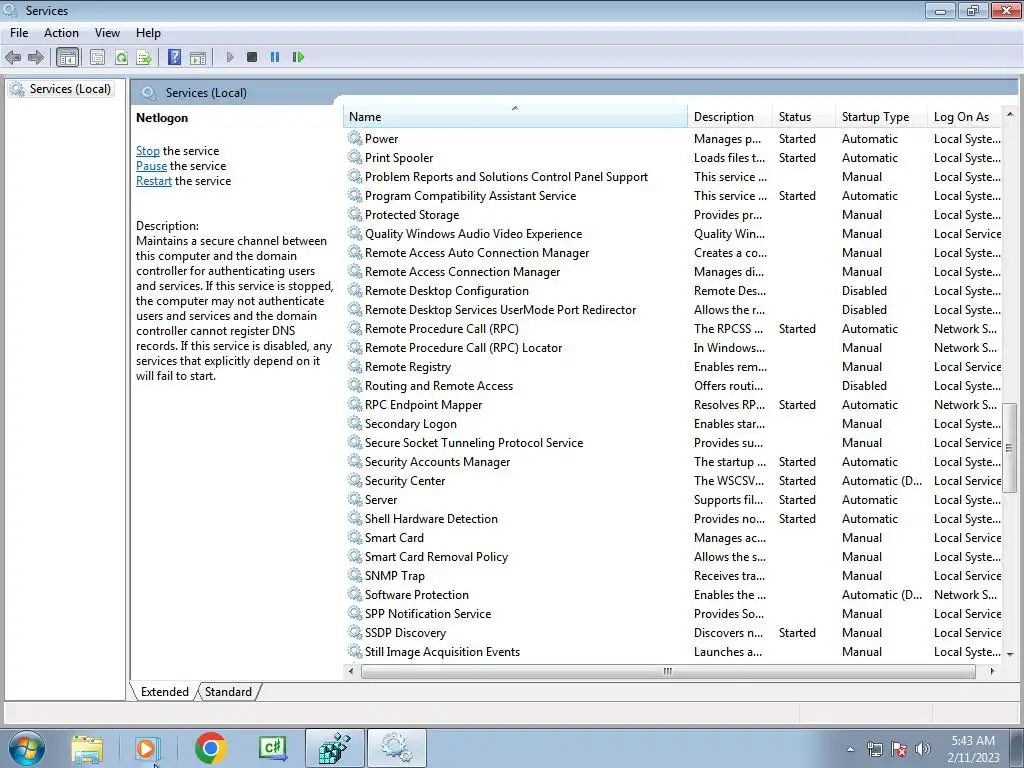Launch Windows Media Player from taskbar

[x=148, y=748]
